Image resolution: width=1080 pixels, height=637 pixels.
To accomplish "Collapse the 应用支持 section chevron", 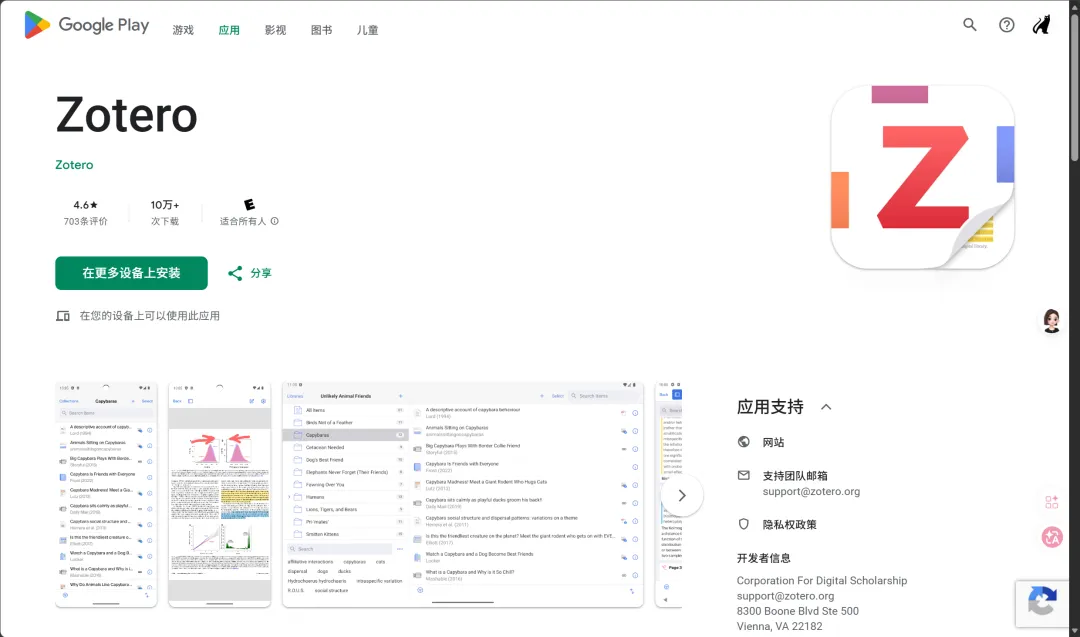I will (826, 407).
